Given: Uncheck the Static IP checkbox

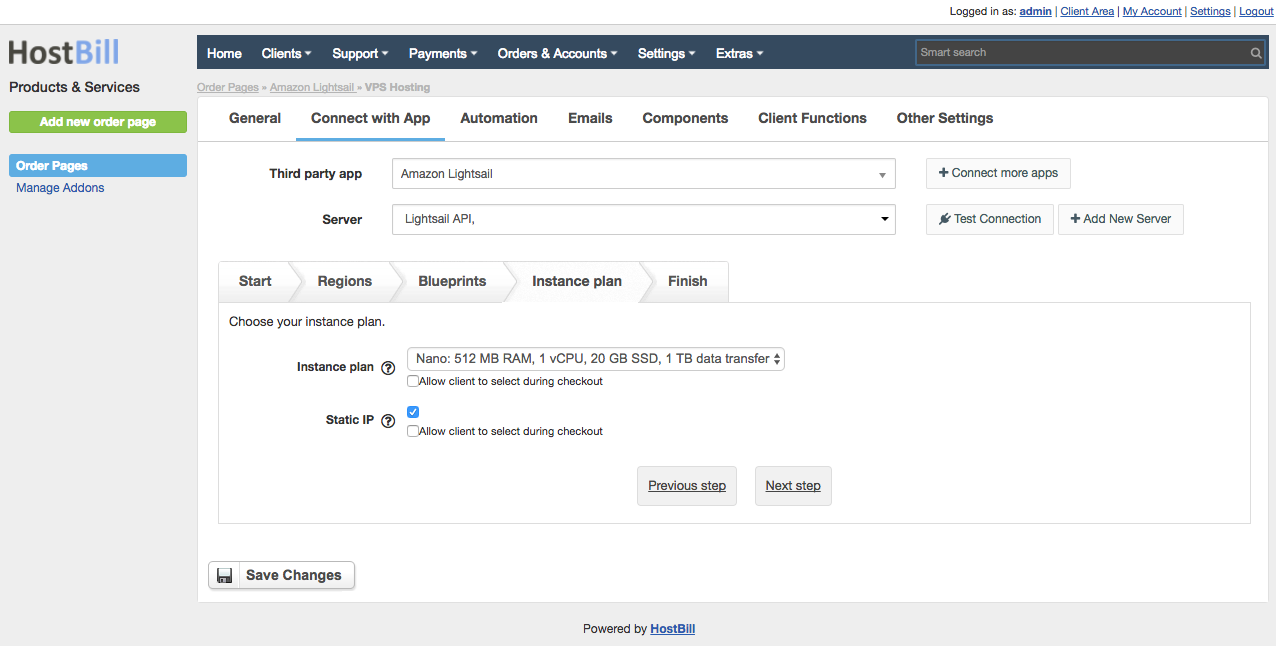Looking at the screenshot, I should (x=413, y=411).
